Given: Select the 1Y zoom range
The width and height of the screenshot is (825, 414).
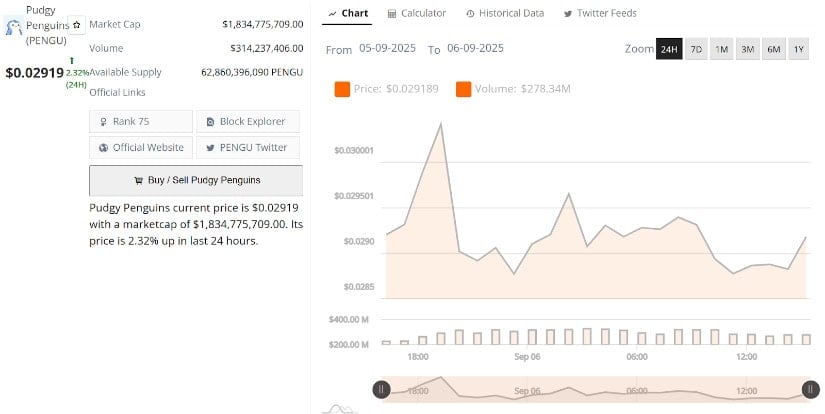Looking at the screenshot, I should tap(799, 49).
